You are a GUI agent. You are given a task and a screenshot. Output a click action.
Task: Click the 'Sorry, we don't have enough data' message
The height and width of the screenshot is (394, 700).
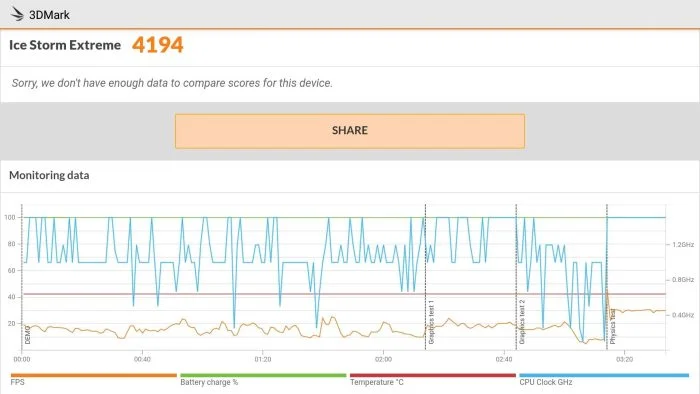point(172,83)
